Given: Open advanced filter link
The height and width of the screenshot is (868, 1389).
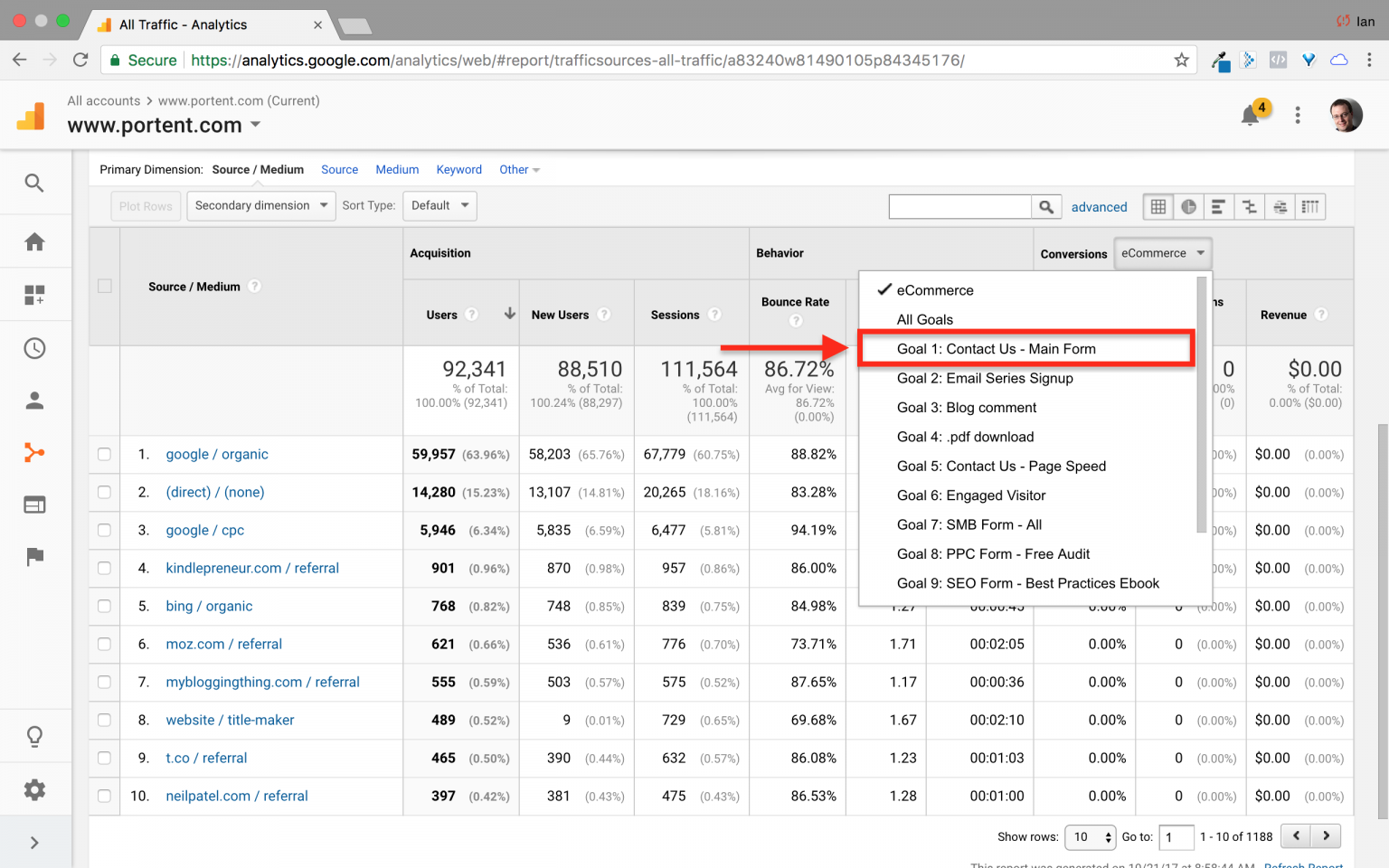Looking at the screenshot, I should pyautogui.click(x=1099, y=207).
